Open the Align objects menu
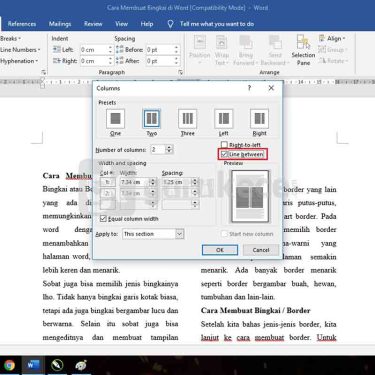Screen dimensions: 375x375 click(332, 39)
